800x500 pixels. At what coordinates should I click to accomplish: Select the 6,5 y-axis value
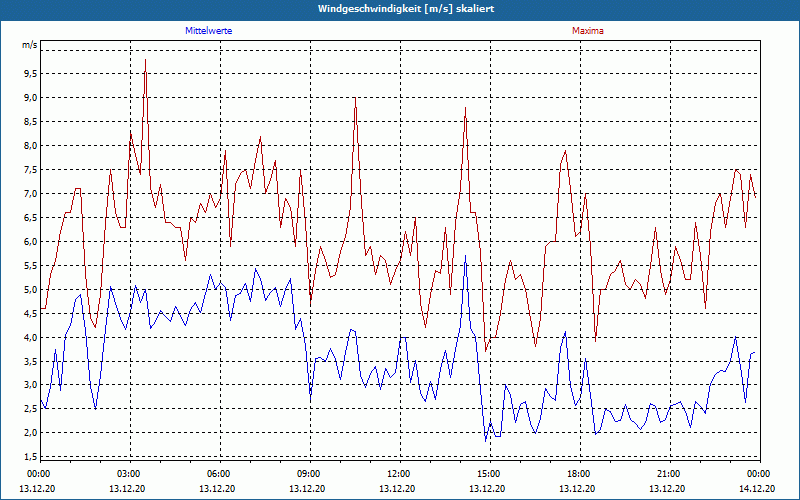point(30,217)
